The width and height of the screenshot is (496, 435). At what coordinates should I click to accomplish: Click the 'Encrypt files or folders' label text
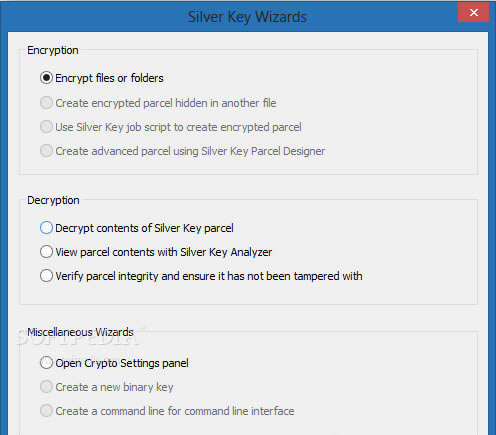(x=109, y=78)
